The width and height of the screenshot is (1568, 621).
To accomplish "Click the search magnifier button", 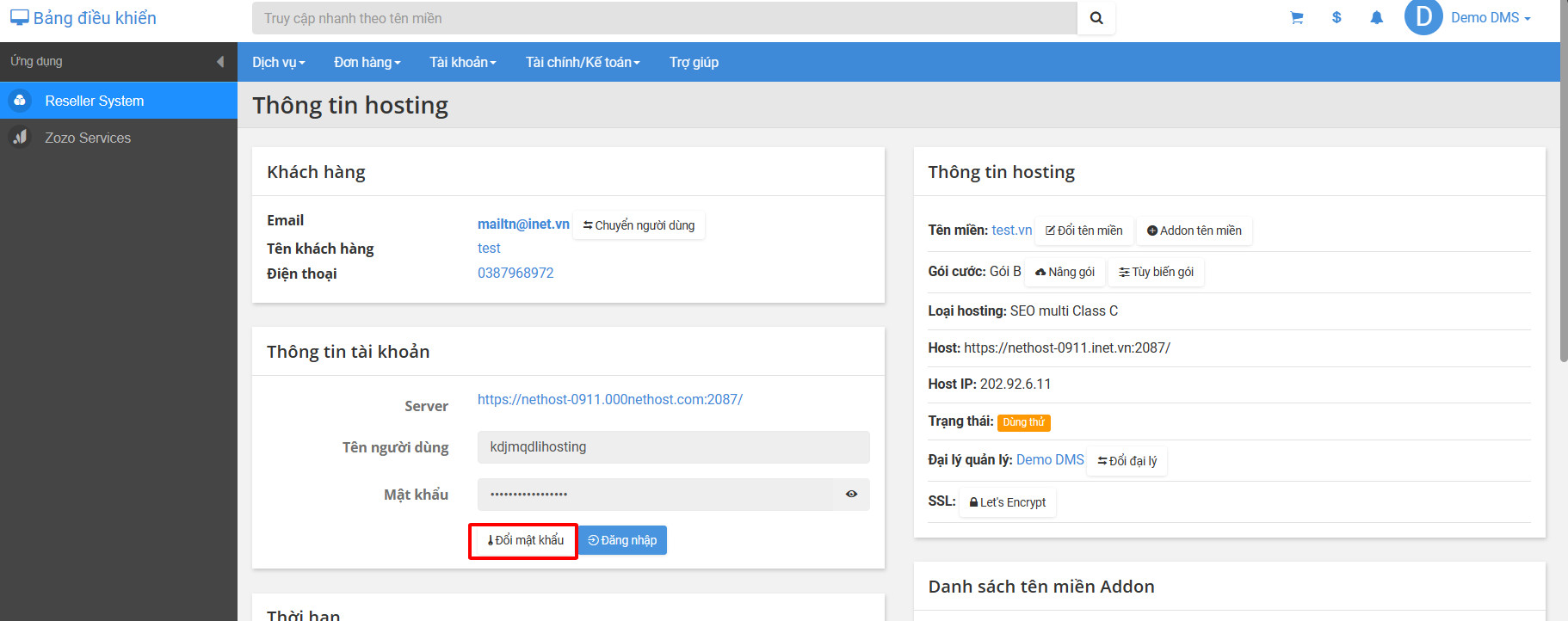I will (x=1096, y=18).
